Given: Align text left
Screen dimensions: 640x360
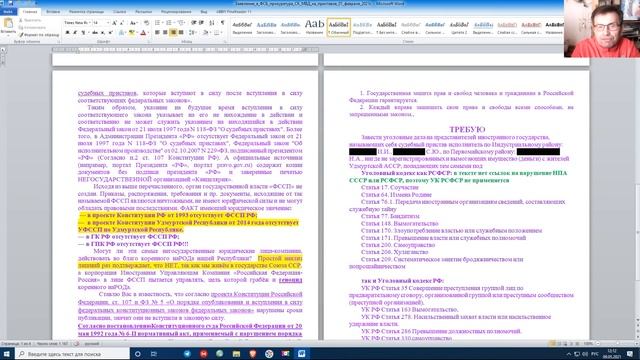Looking at the screenshot, I should [157, 32].
